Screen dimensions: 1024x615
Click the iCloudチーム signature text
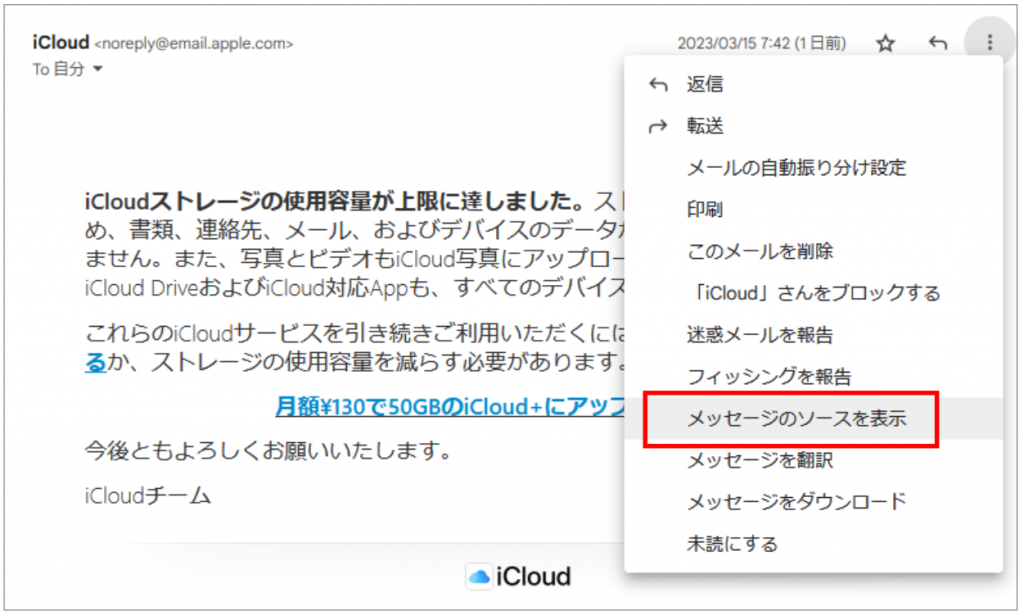(x=148, y=496)
